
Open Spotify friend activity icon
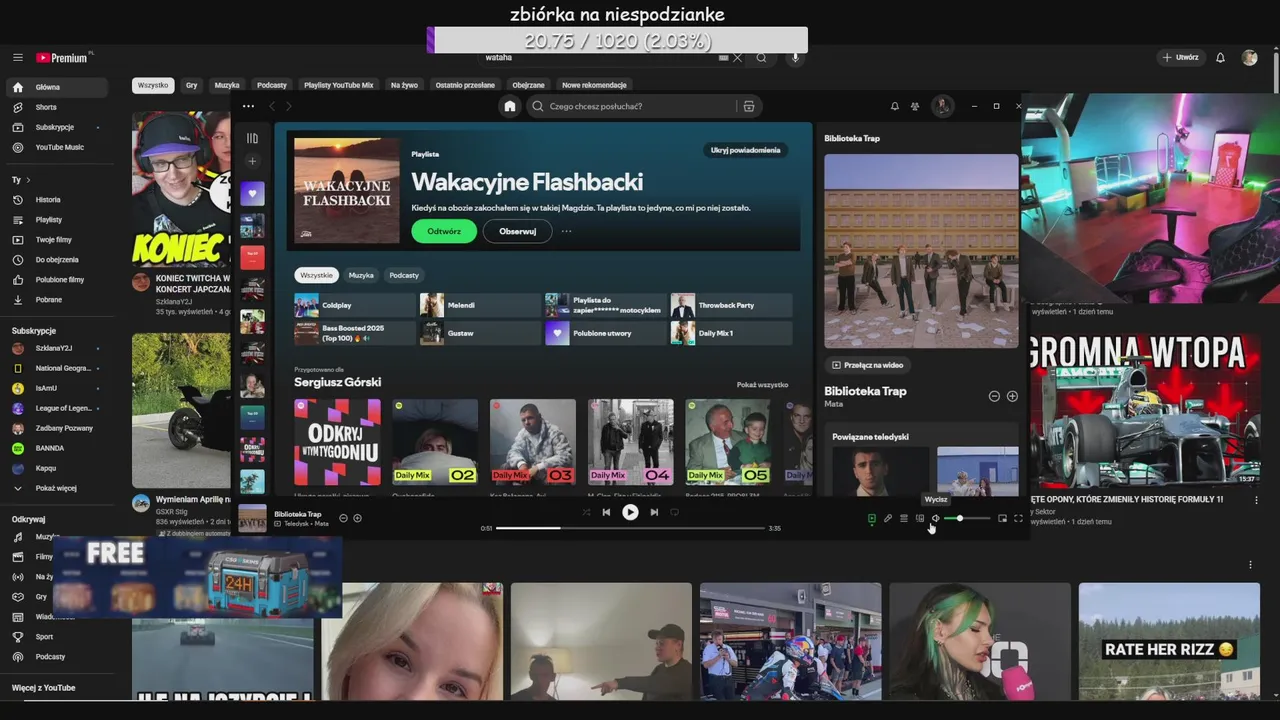pos(915,106)
